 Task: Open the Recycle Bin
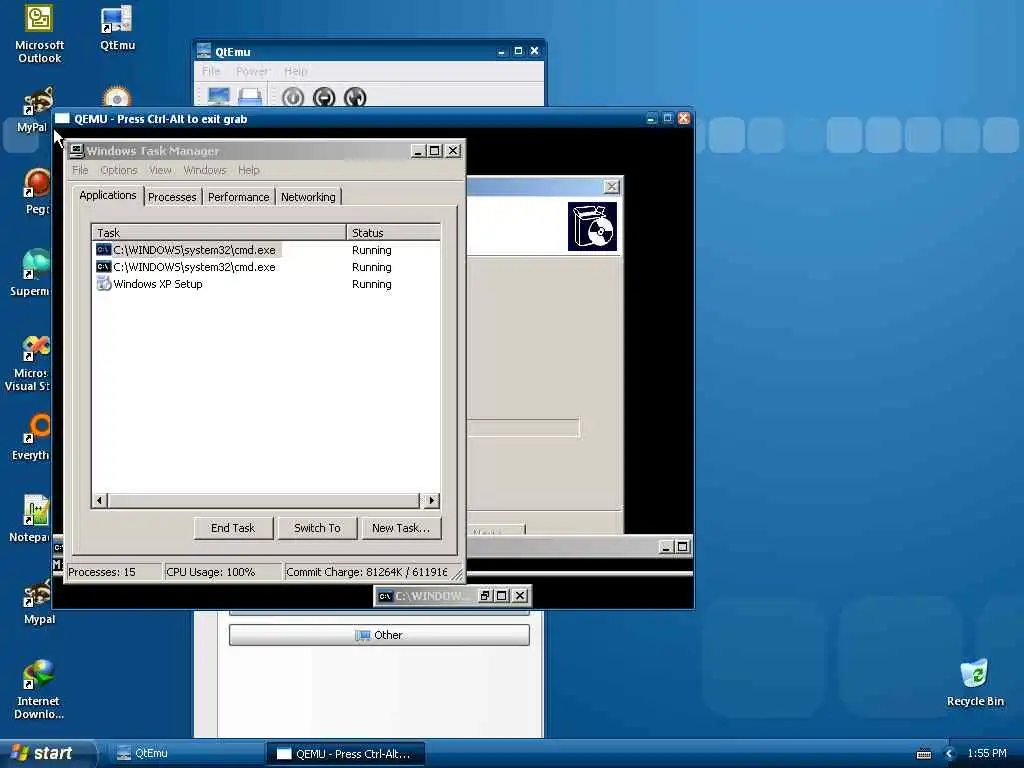pyautogui.click(x=974, y=683)
